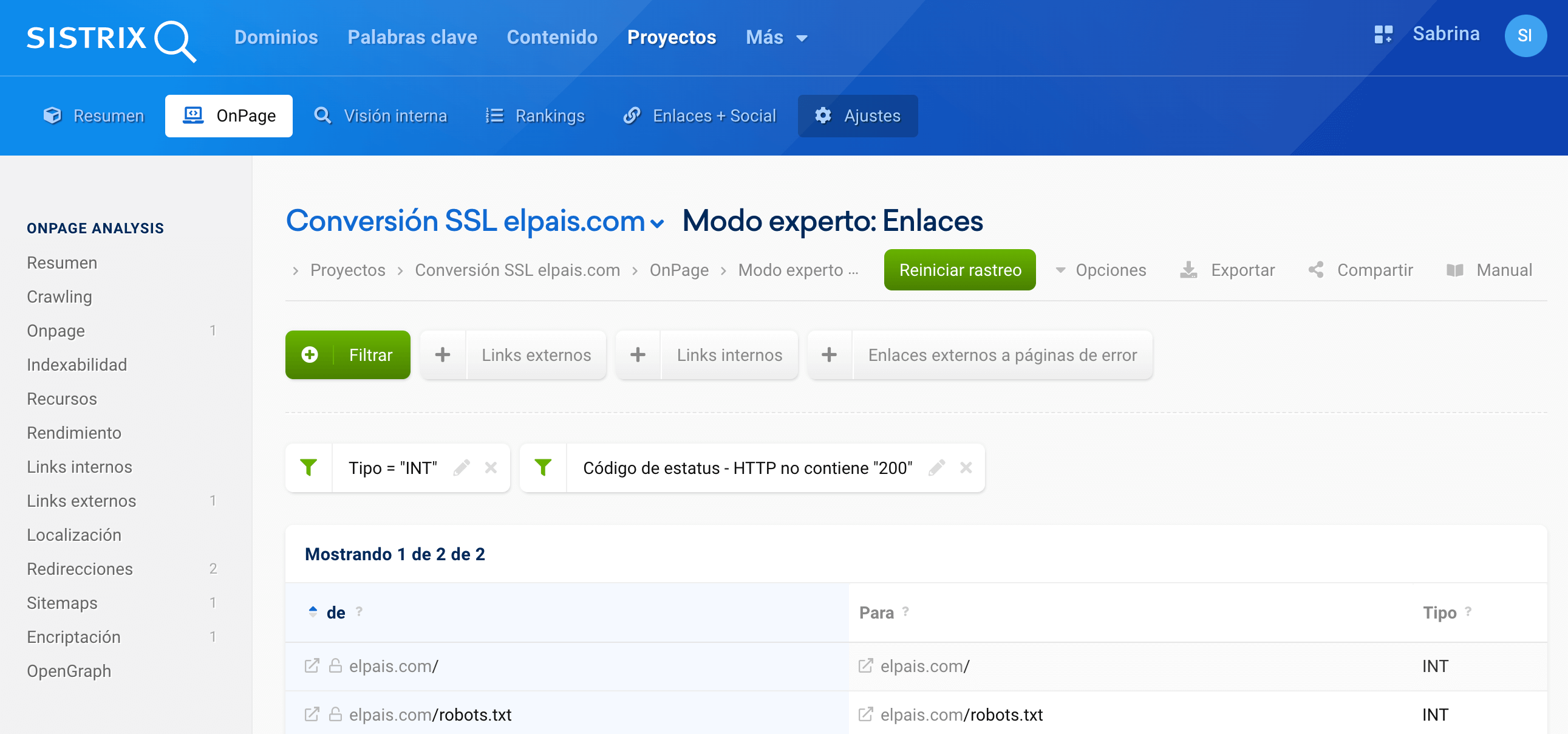Image resolution: width=1568 pixels, height=734 pixels.
Task: Remove the Tipo = "INT" filter
Action: pyautogui.click(x=491, y=468)
